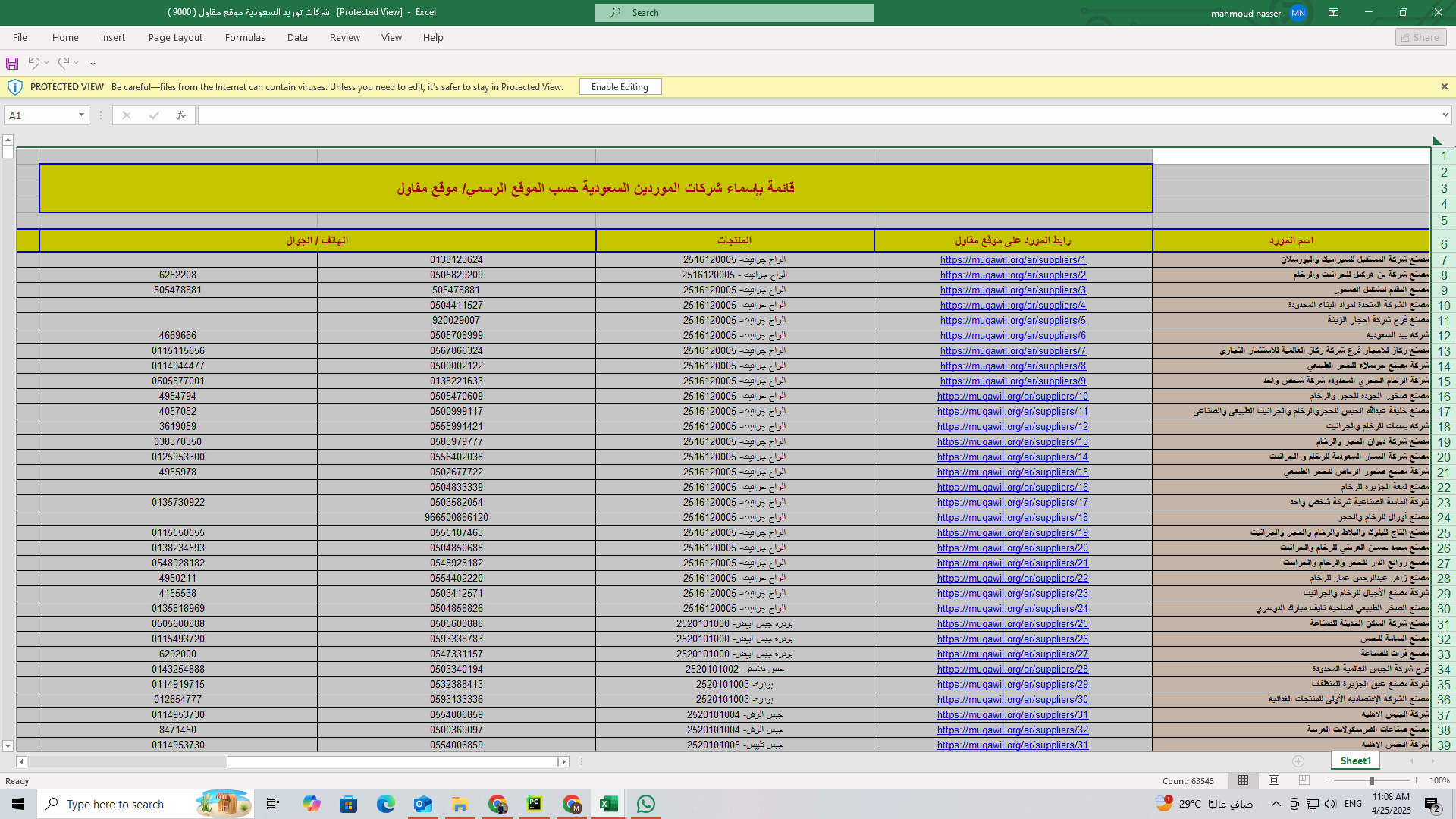Click the Search box in title bar
This screenshot has height=819, width=1456.
733,13
